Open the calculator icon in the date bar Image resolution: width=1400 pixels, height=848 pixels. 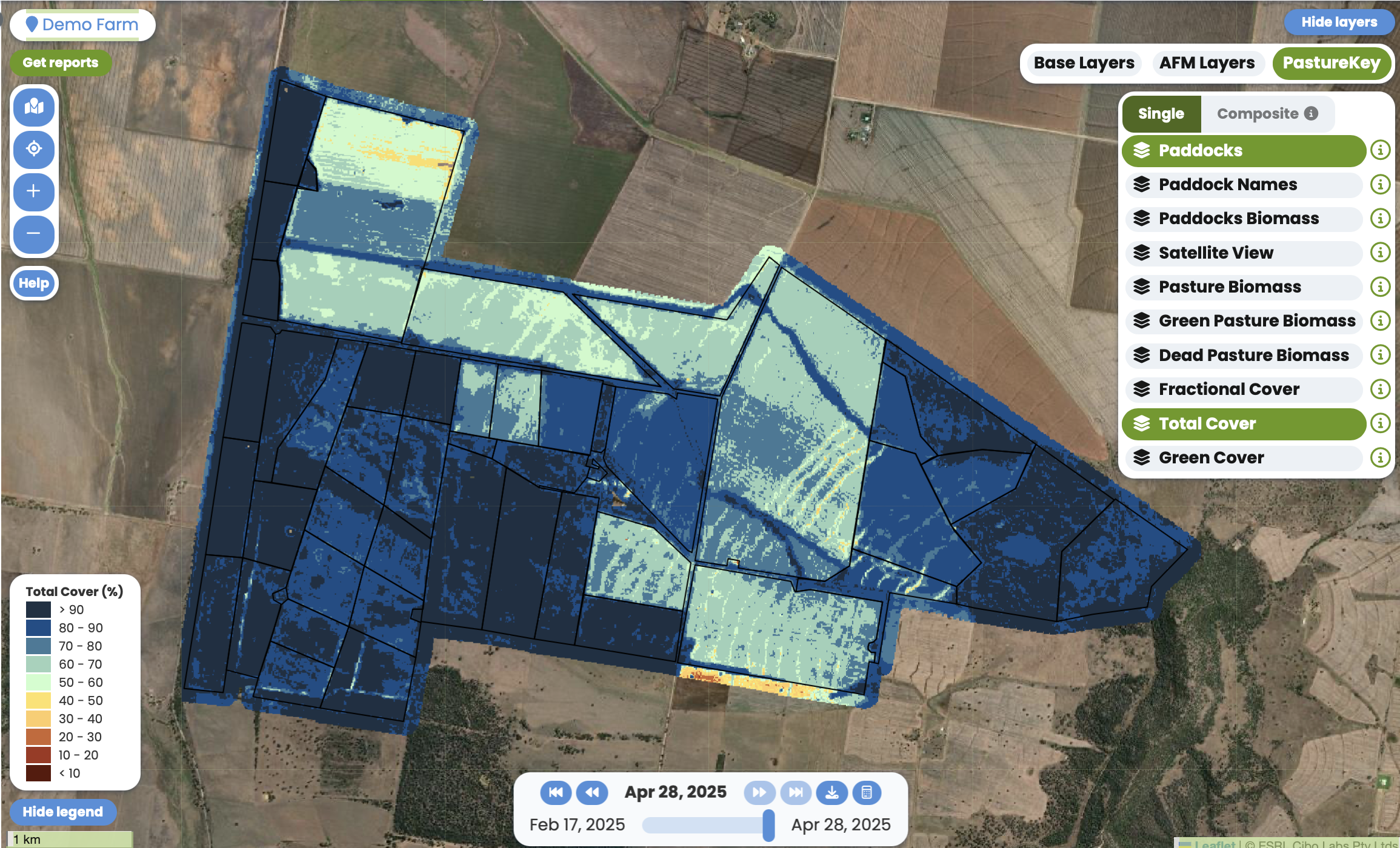[x=867, y=792]
